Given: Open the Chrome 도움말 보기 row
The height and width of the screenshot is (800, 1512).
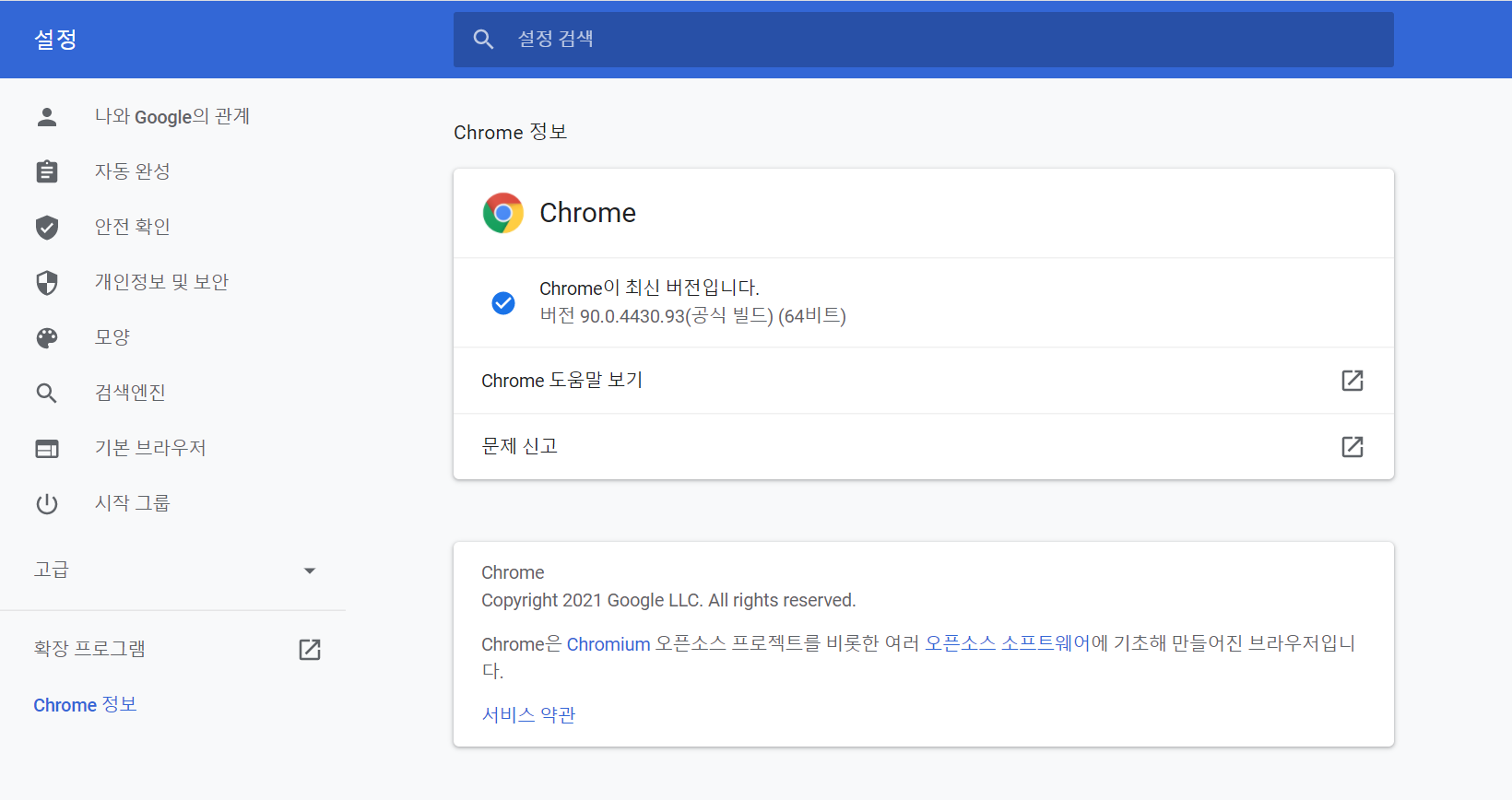Looking at the screenshot, I should [x=923, y=381].
